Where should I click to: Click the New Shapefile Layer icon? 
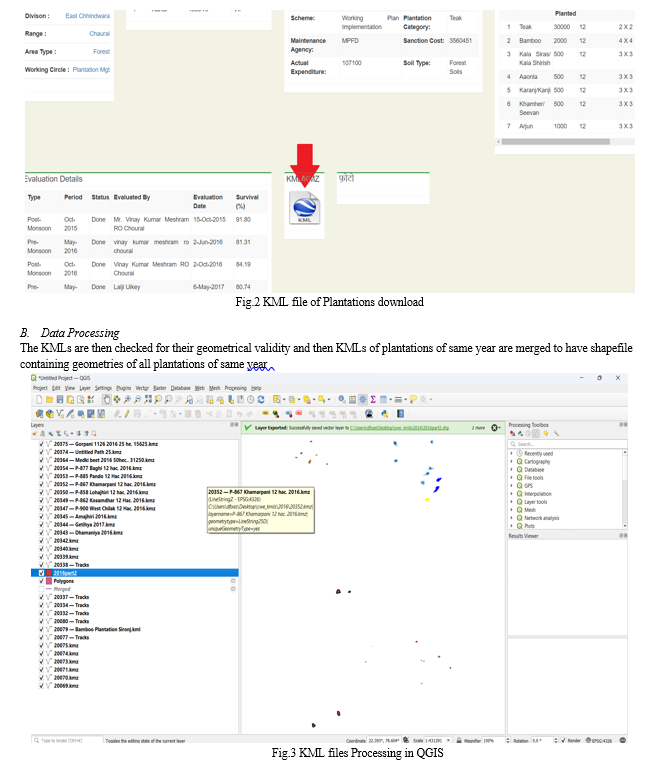[x=60, y=413]
